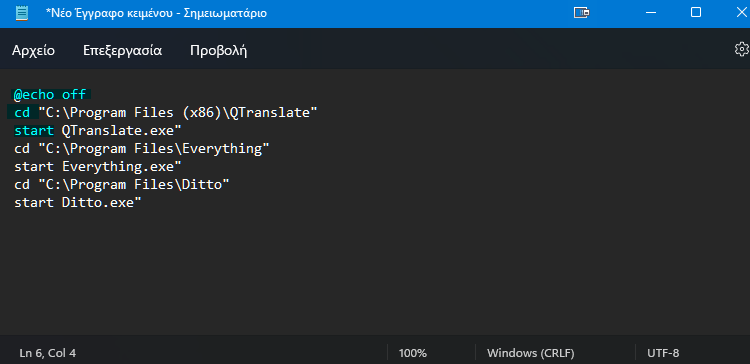Click in the 'cd "C:\Program Files\Everything"' line
The image size is (750, 364).
[142, 149]
